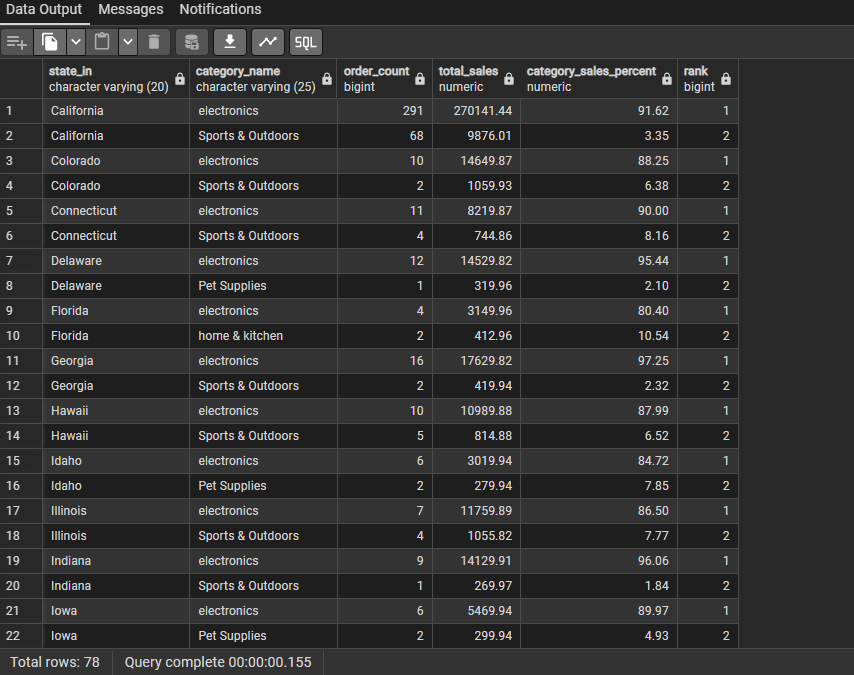Select the Data Output tab
Screen dimensions: 854x675
tap(45, 10)
